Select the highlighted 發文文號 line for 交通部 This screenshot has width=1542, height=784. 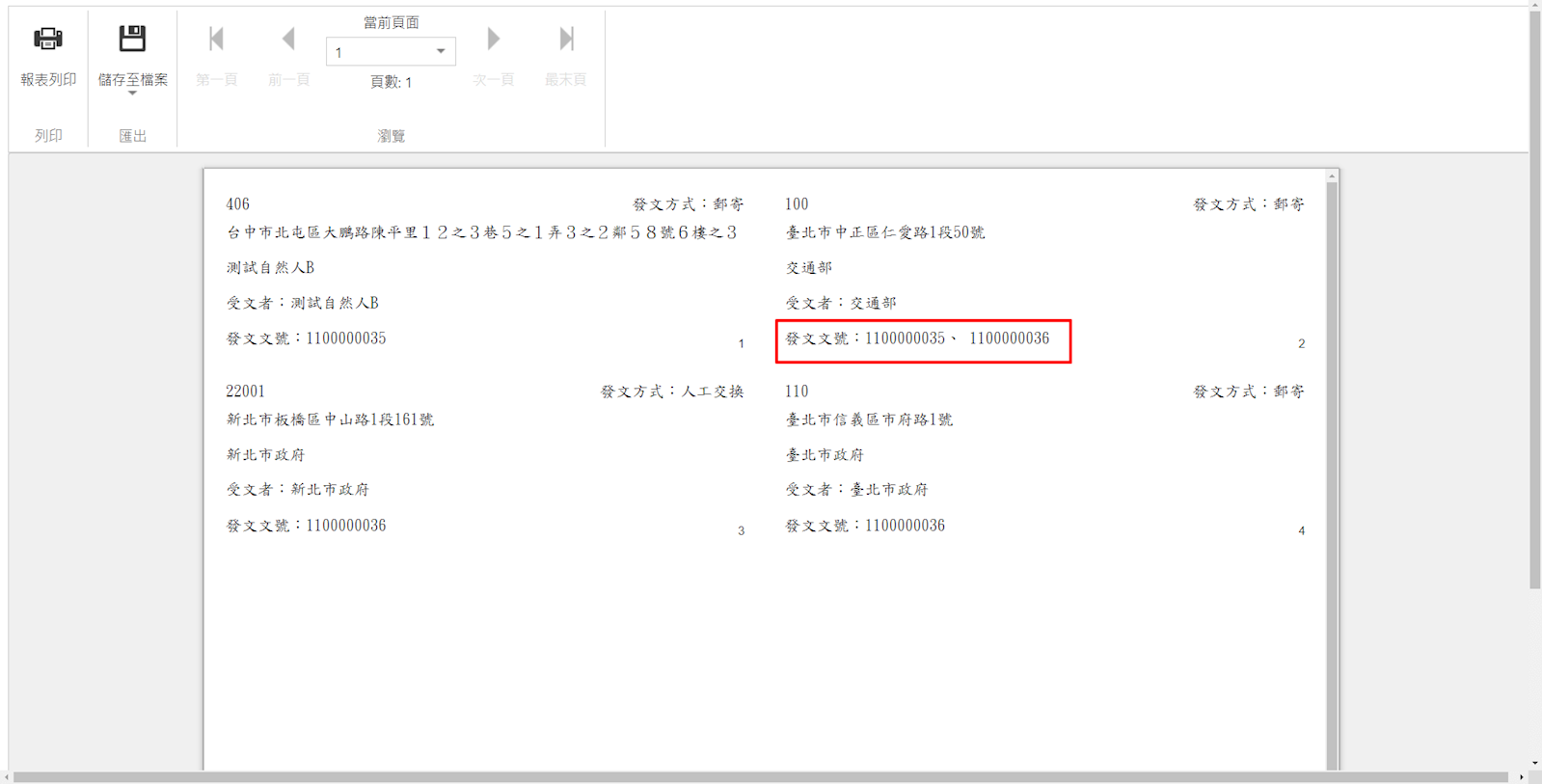[917, 338]
